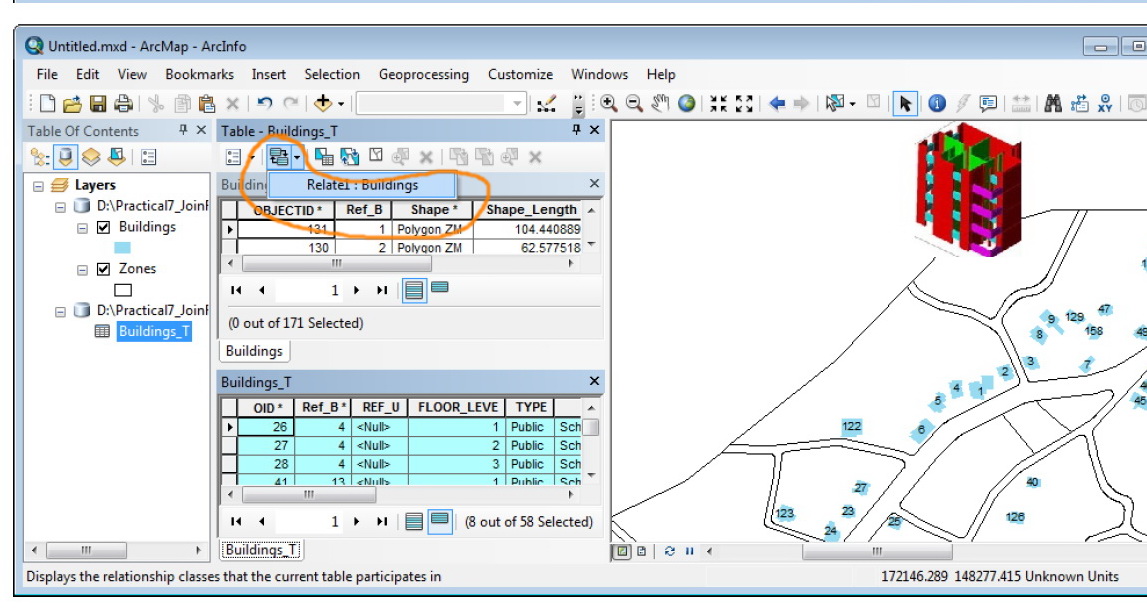Open Select Features tool dropdown arrow
Viewport: 1147px width, 608px height.
tap(853, 104)
